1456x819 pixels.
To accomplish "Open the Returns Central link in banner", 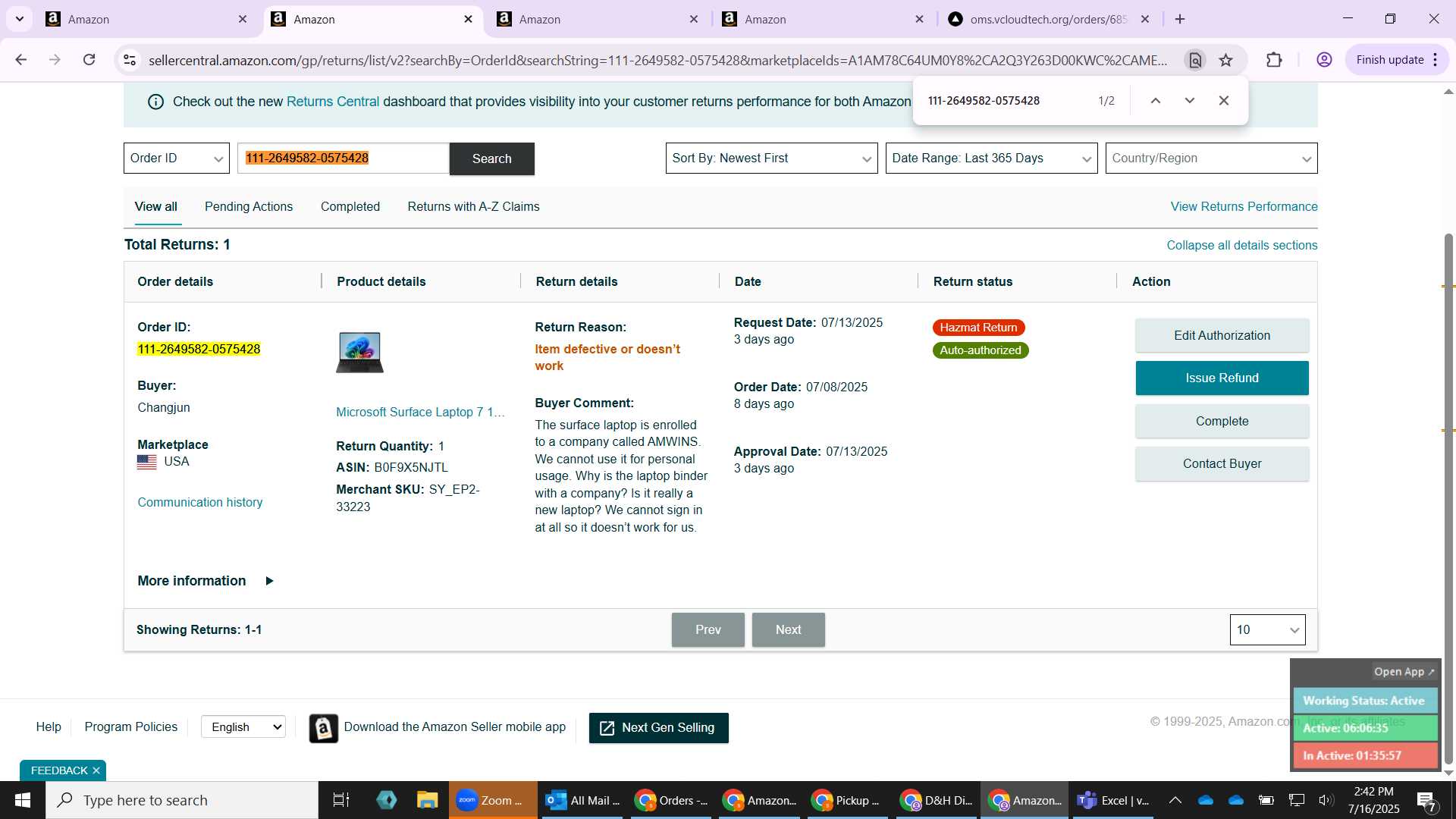I will pyautogui.click(x=333, y=102).
